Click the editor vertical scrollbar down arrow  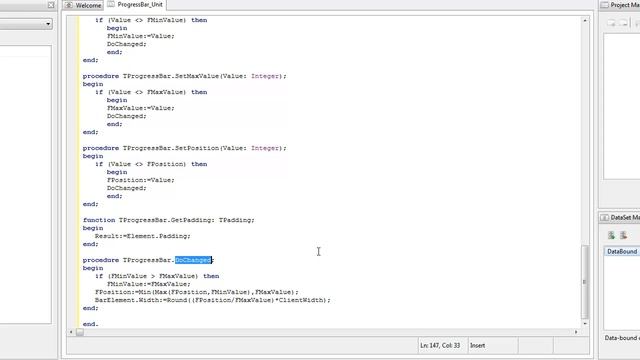tap(585, 324)
